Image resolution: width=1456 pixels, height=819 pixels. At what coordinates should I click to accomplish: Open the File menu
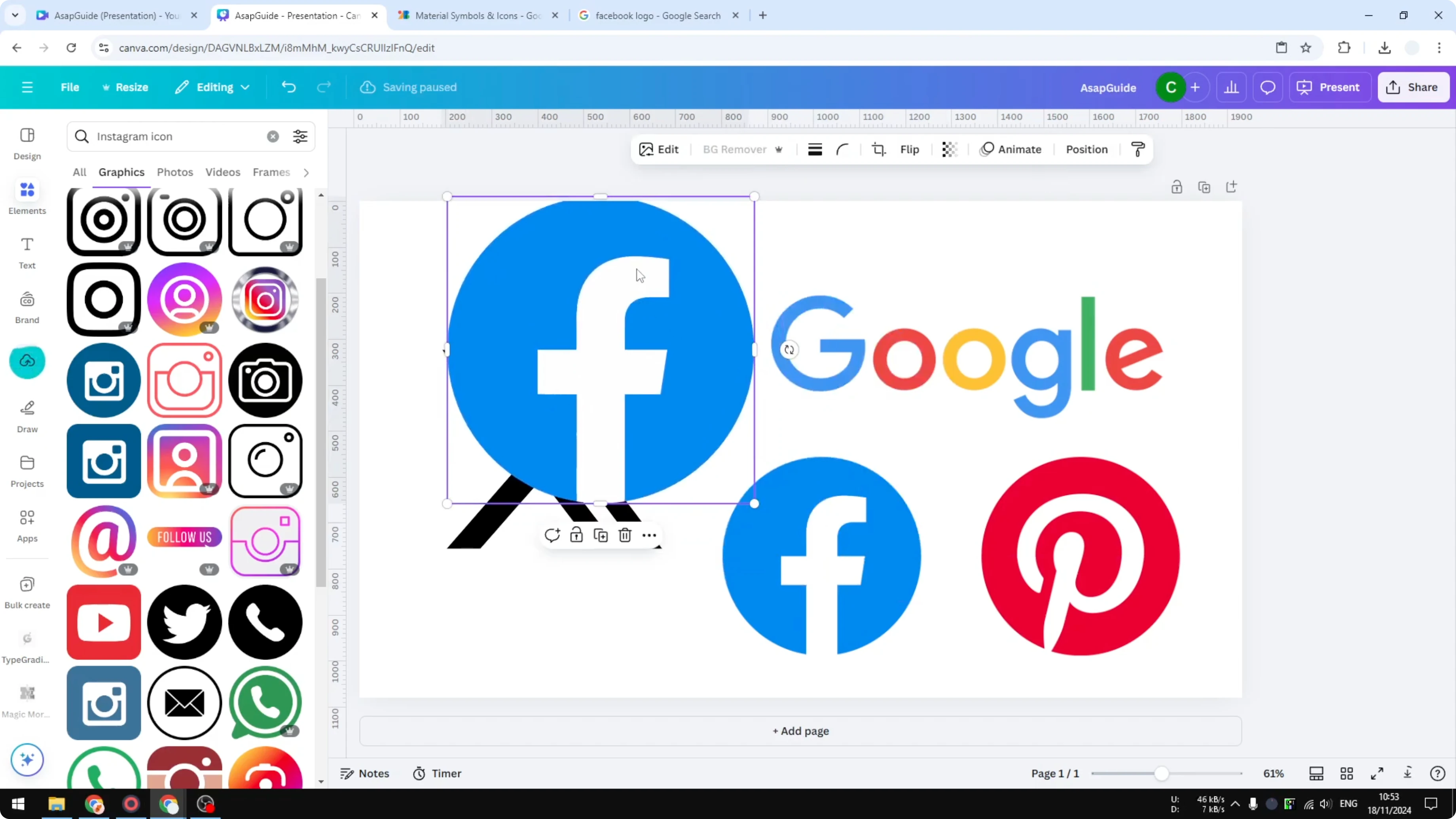coord(70,87)
